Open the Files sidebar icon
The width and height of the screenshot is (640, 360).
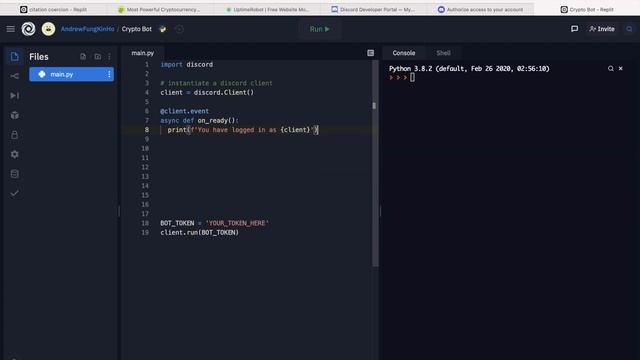[x=14, y=56]
